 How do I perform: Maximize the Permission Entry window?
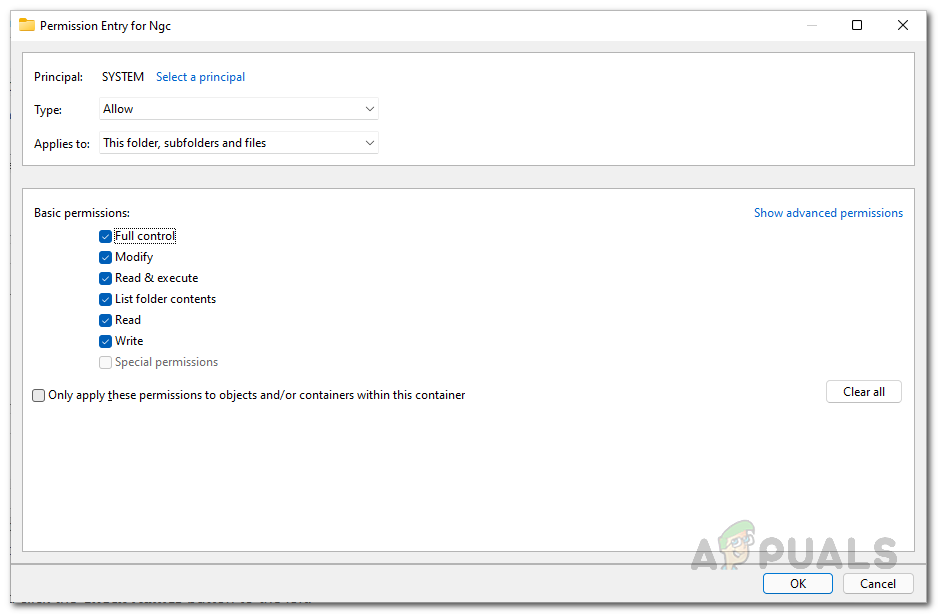[857, 25]
